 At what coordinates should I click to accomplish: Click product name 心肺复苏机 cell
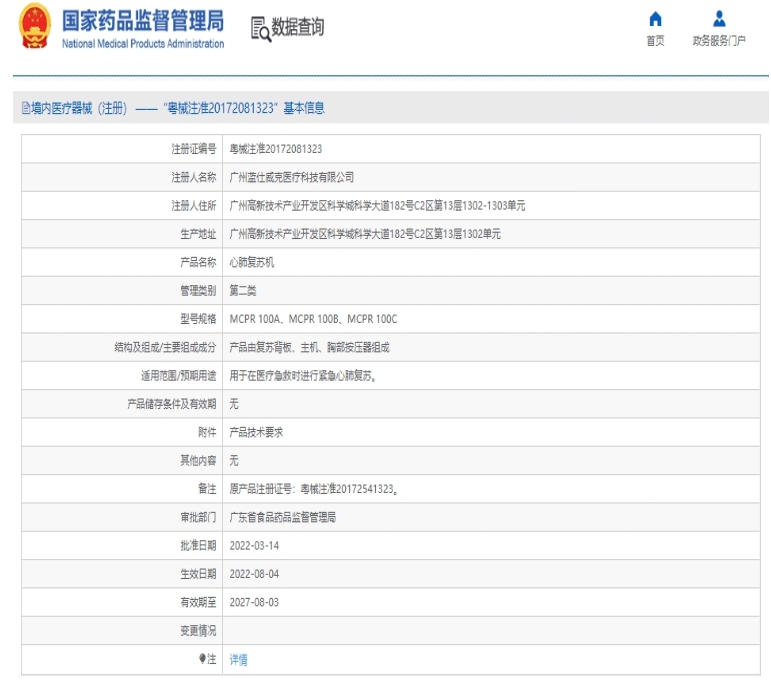252,262
